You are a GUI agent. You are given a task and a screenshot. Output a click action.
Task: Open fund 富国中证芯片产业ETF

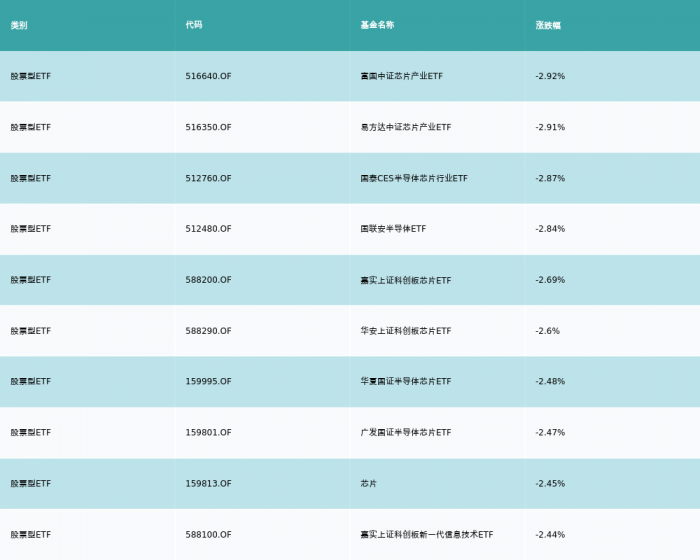click(401, 76)
